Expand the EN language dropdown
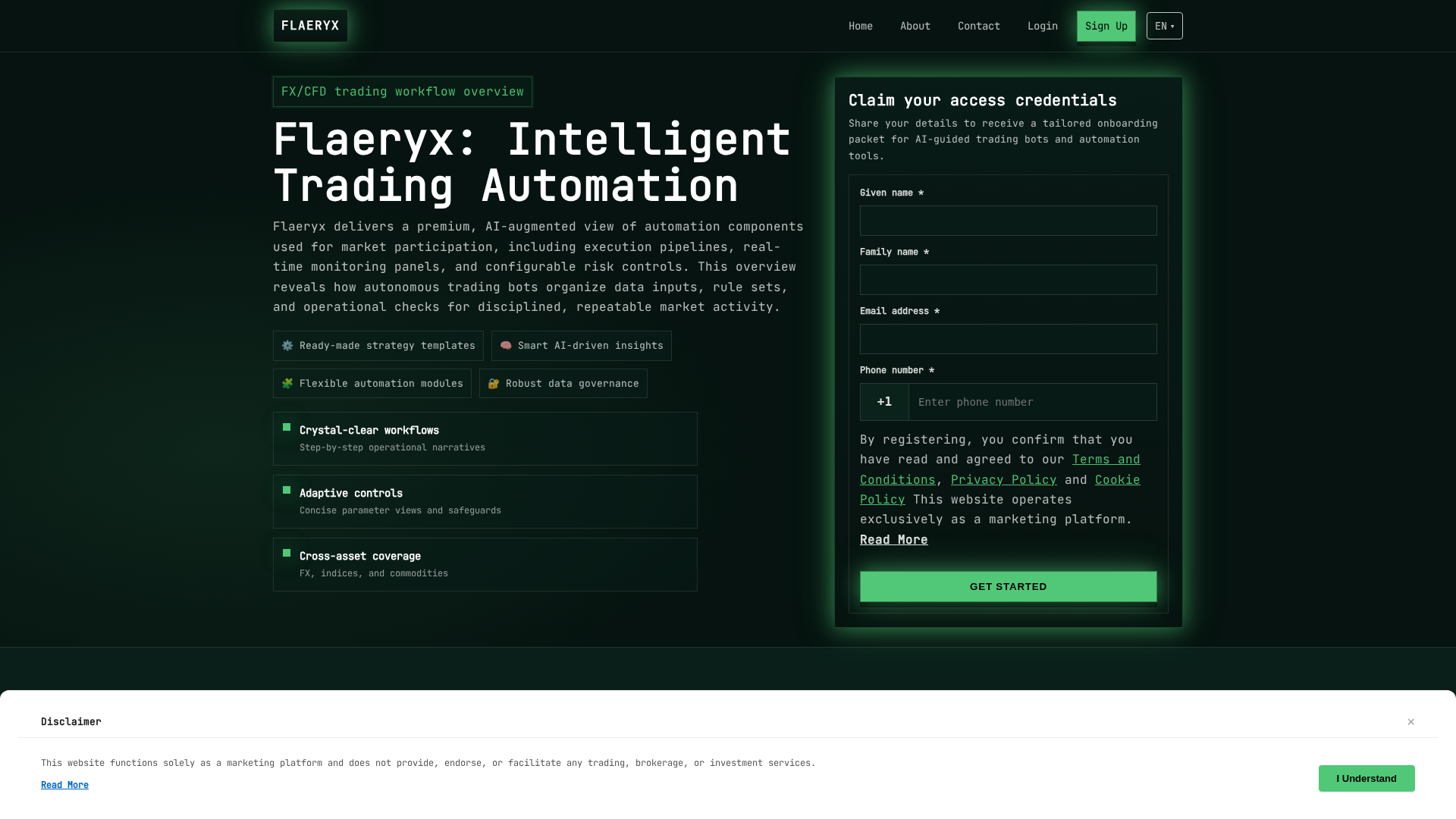 click(x=1165, y=26)
